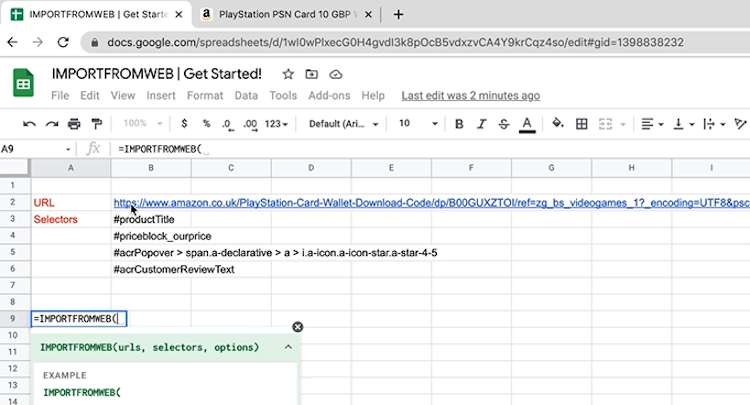Open the text color picker

click(x=527, y=125)
